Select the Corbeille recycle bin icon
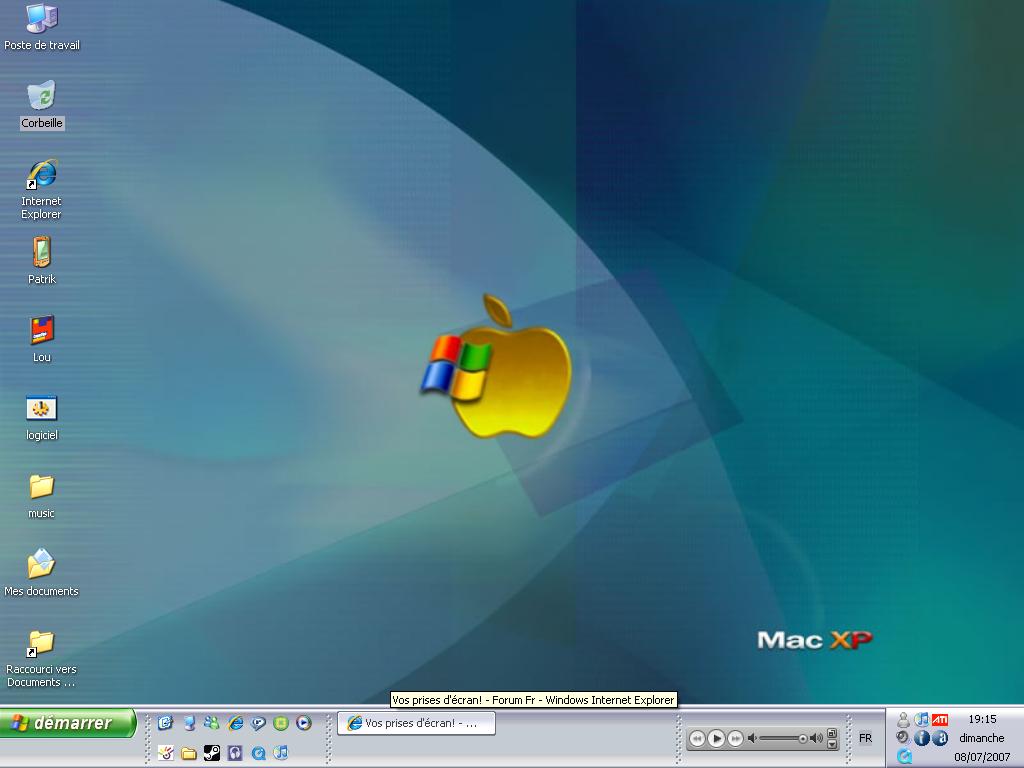The height and width of the screenshot is (768, 1024). [x=42, y=104]
